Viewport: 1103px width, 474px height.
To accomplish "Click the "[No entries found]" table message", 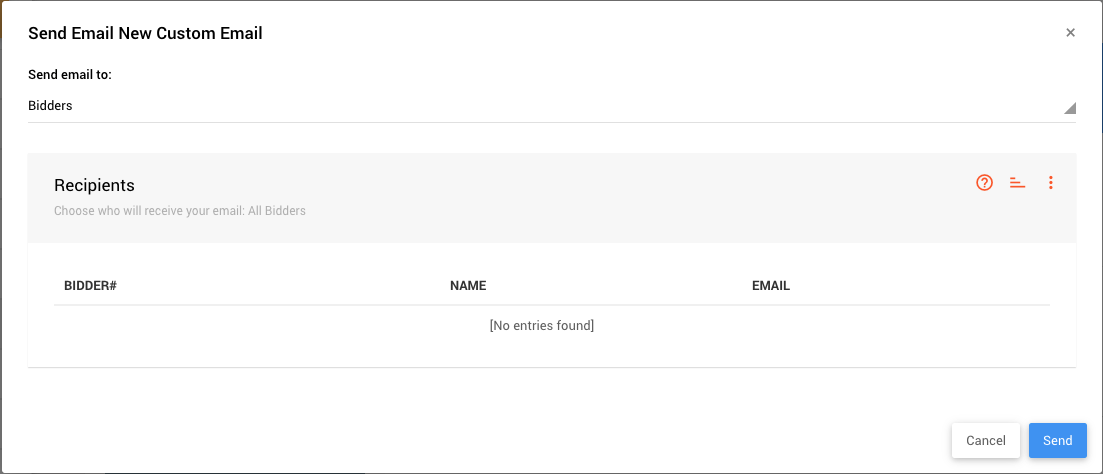I will pos(542,326).
